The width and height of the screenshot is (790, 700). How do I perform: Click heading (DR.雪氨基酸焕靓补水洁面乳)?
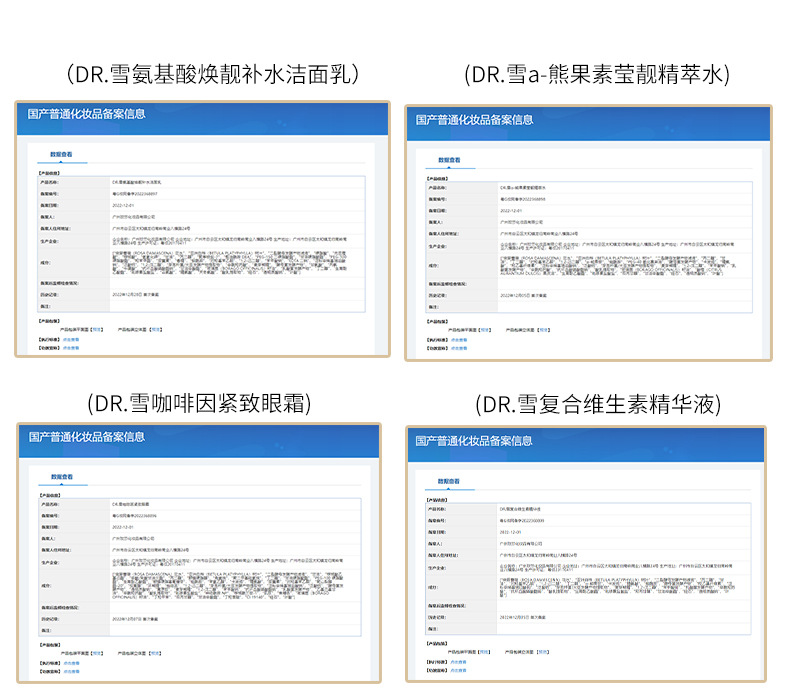point(213,74)
